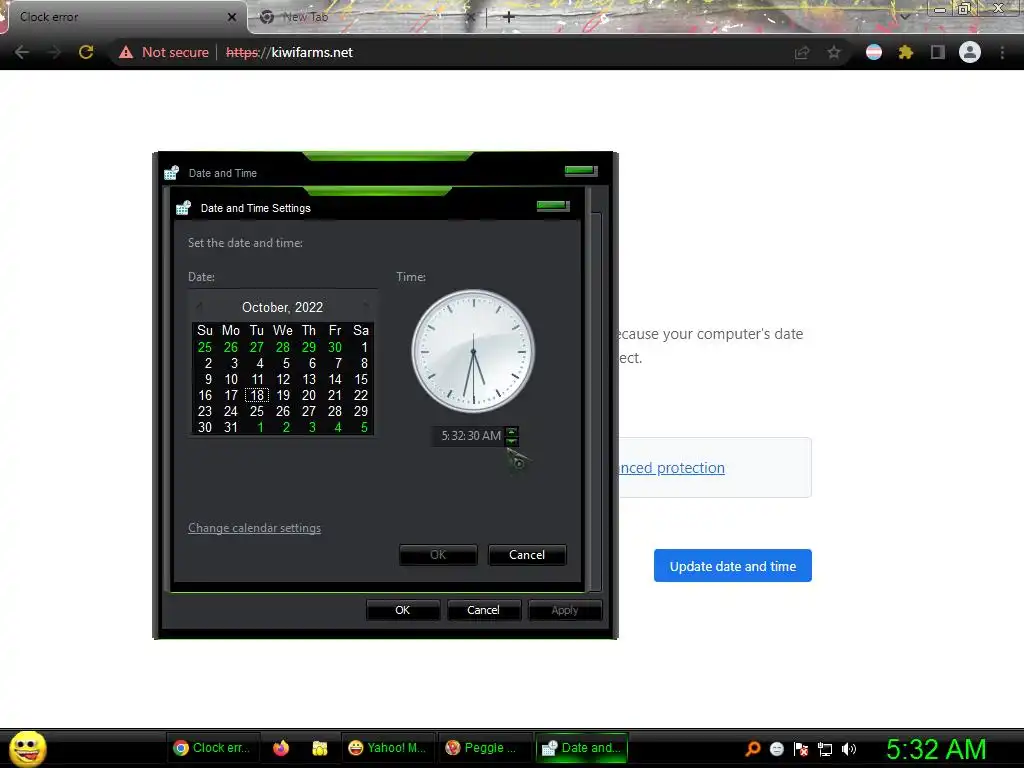This screenshot has width=1024, height=768.
Task: Close outer Date and Time via green button
Action: pyautogui.click(x=581, y=170)
